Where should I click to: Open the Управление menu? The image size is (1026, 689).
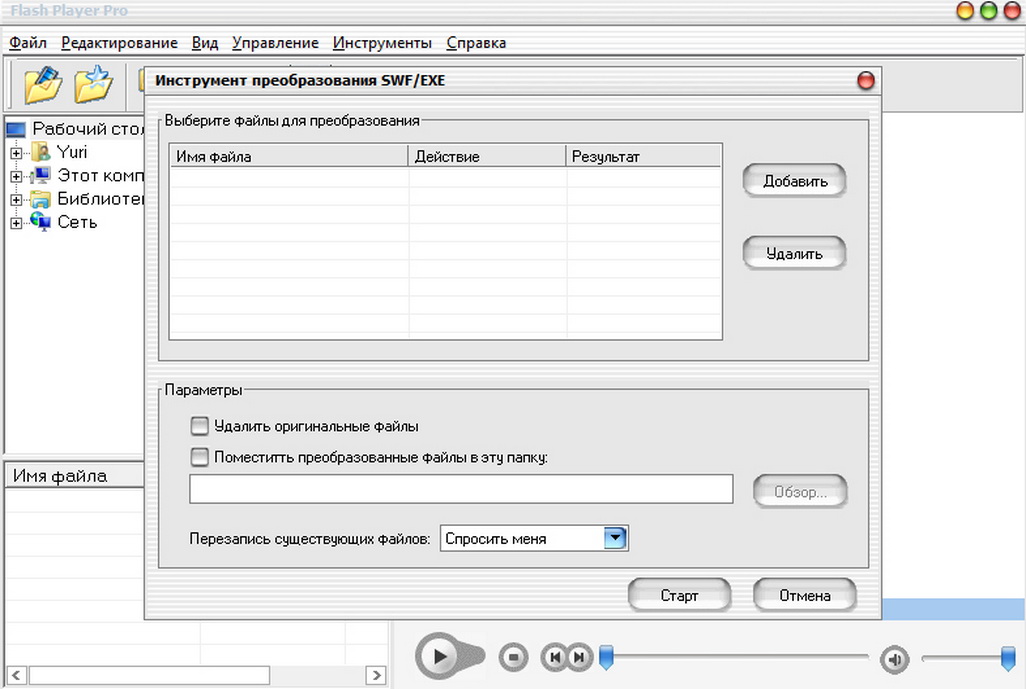click(x=275, y=43)
